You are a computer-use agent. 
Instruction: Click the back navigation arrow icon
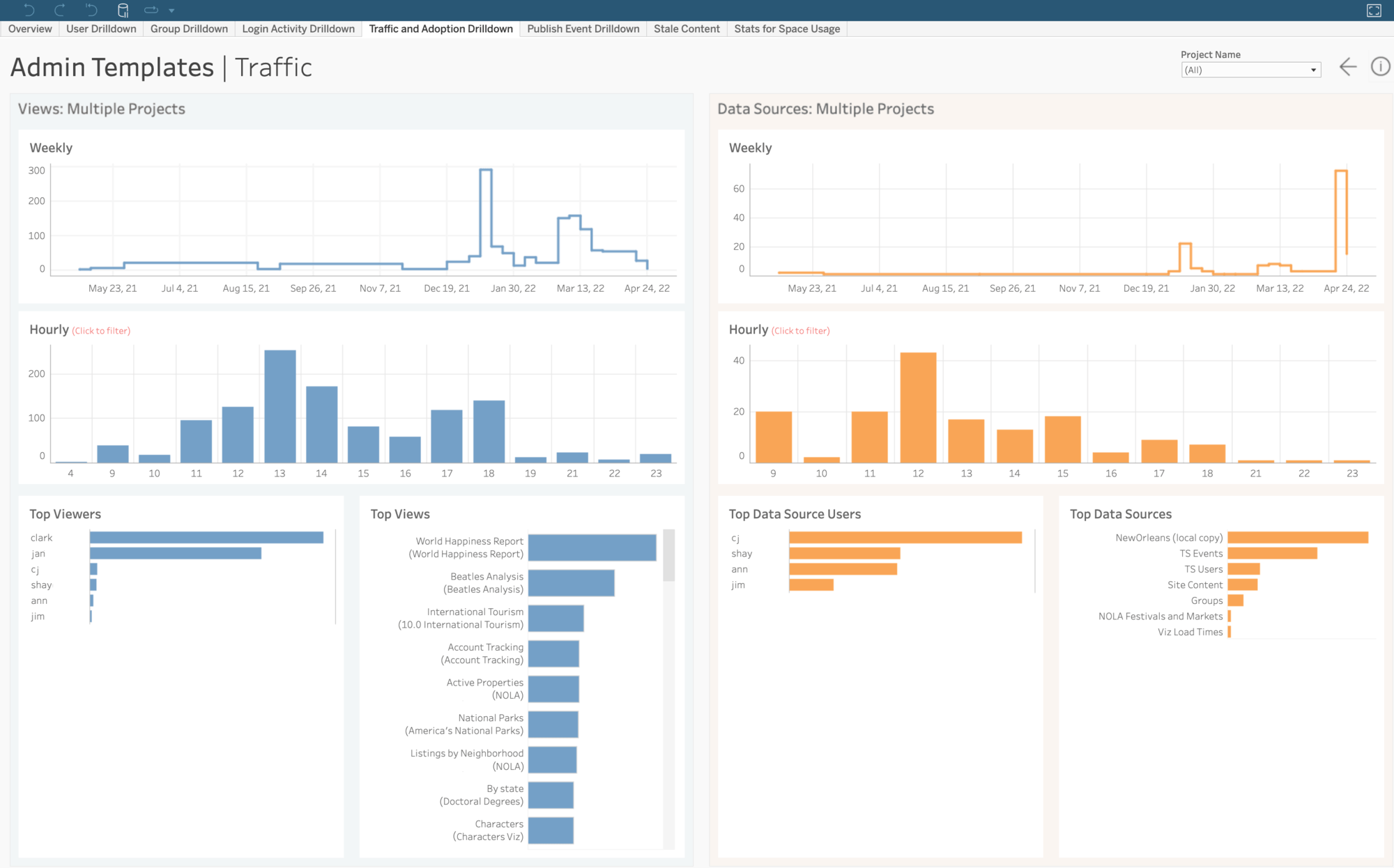click(1348, 67)
